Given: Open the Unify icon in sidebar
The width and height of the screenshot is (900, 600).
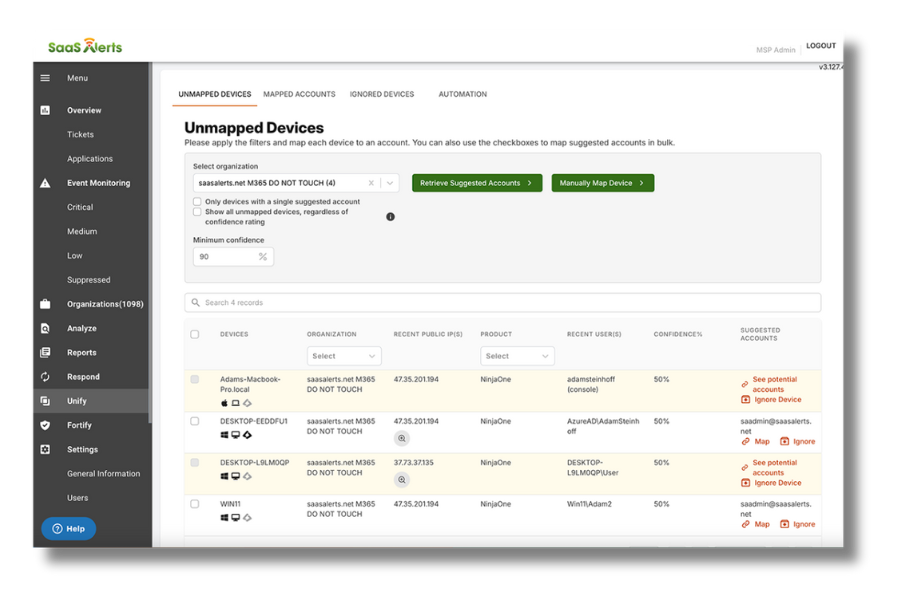Looking at the screenshot, I should pyautogui.click(x=45, y=401).
